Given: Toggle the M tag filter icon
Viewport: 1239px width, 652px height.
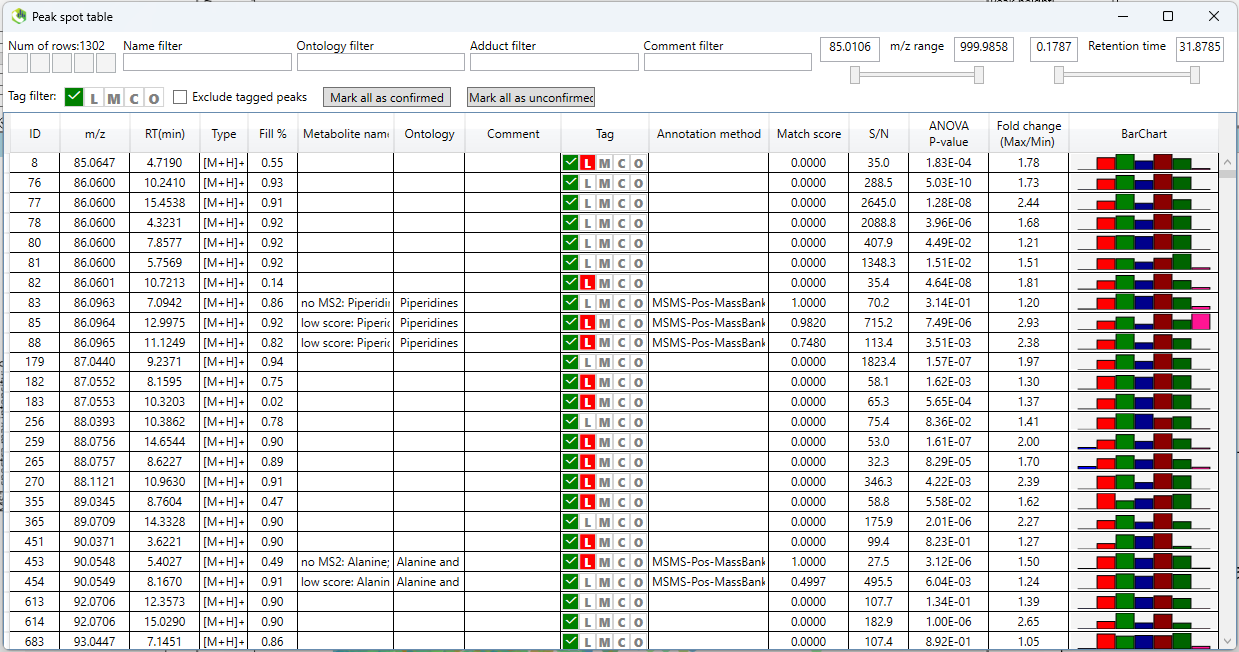Looking at the screenshot, I should [x=113, y=98].
